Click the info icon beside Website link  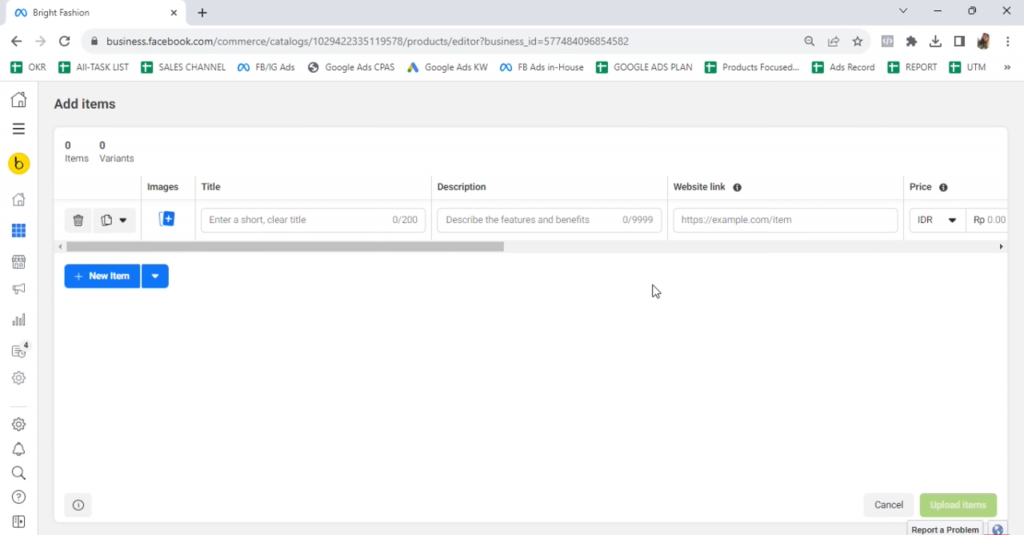coord(737,187)
